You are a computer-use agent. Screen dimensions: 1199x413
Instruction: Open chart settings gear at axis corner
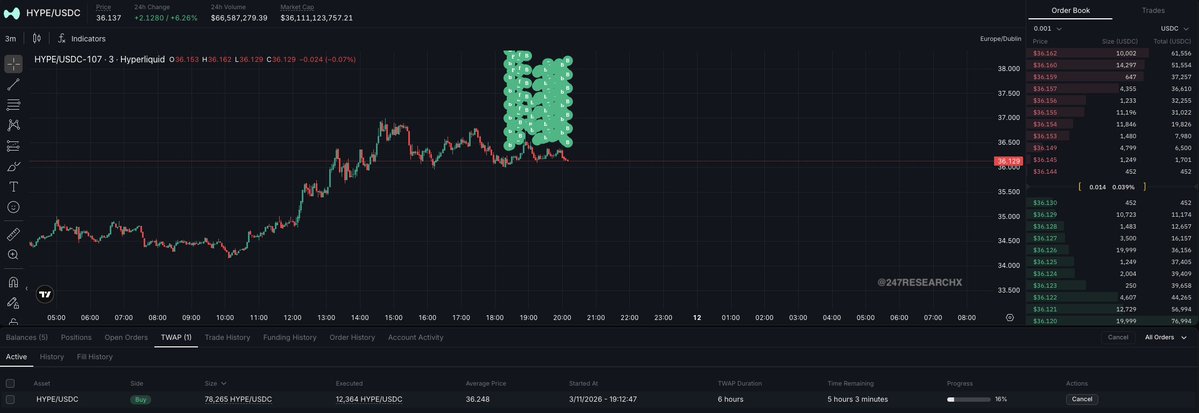click(1010, 317)
